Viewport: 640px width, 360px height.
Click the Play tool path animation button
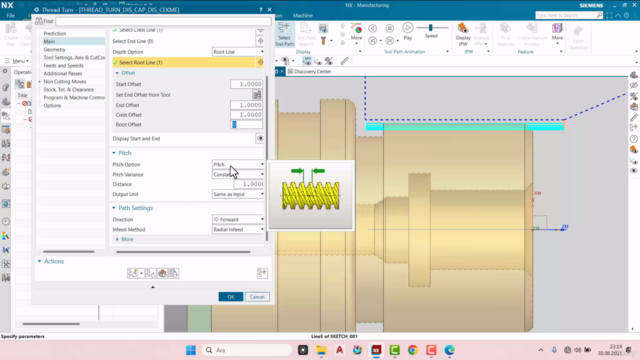pyautogui.click(x=407, y=28)
